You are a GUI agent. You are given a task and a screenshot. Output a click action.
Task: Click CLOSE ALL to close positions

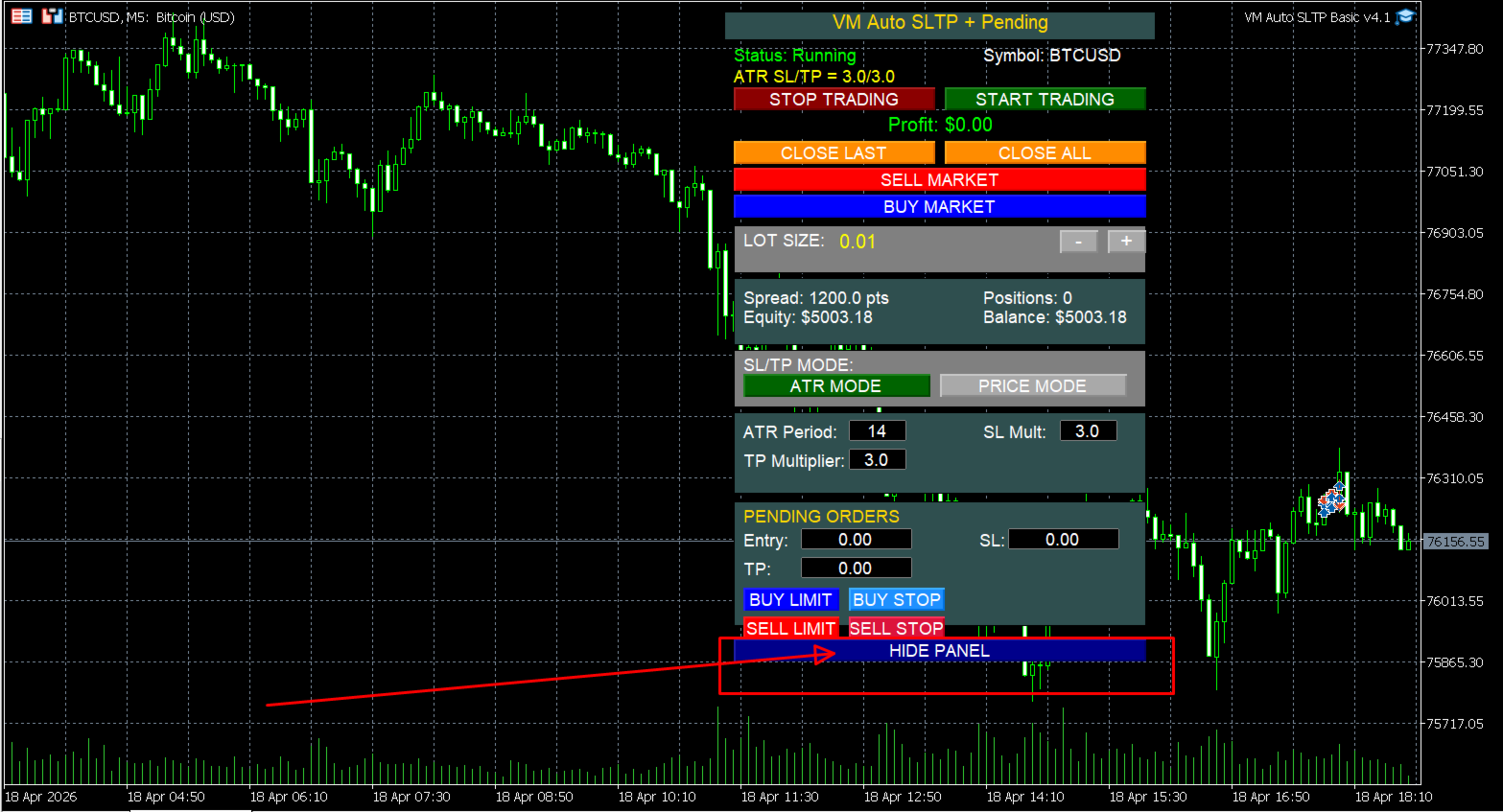pyautogui.click(x=1045, y=152)
